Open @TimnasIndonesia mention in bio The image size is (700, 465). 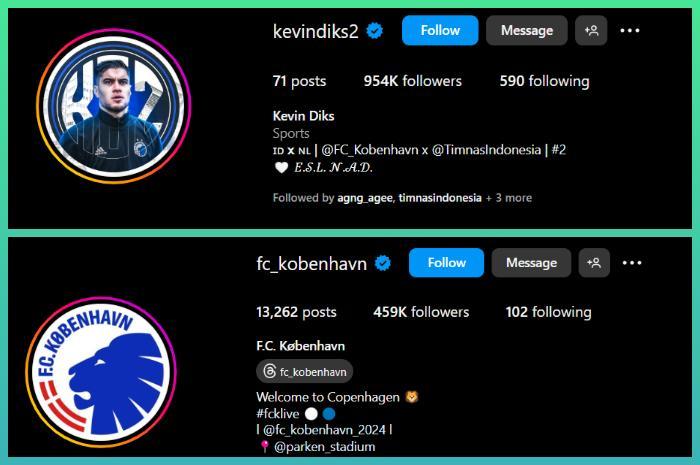tap(487, 149)
